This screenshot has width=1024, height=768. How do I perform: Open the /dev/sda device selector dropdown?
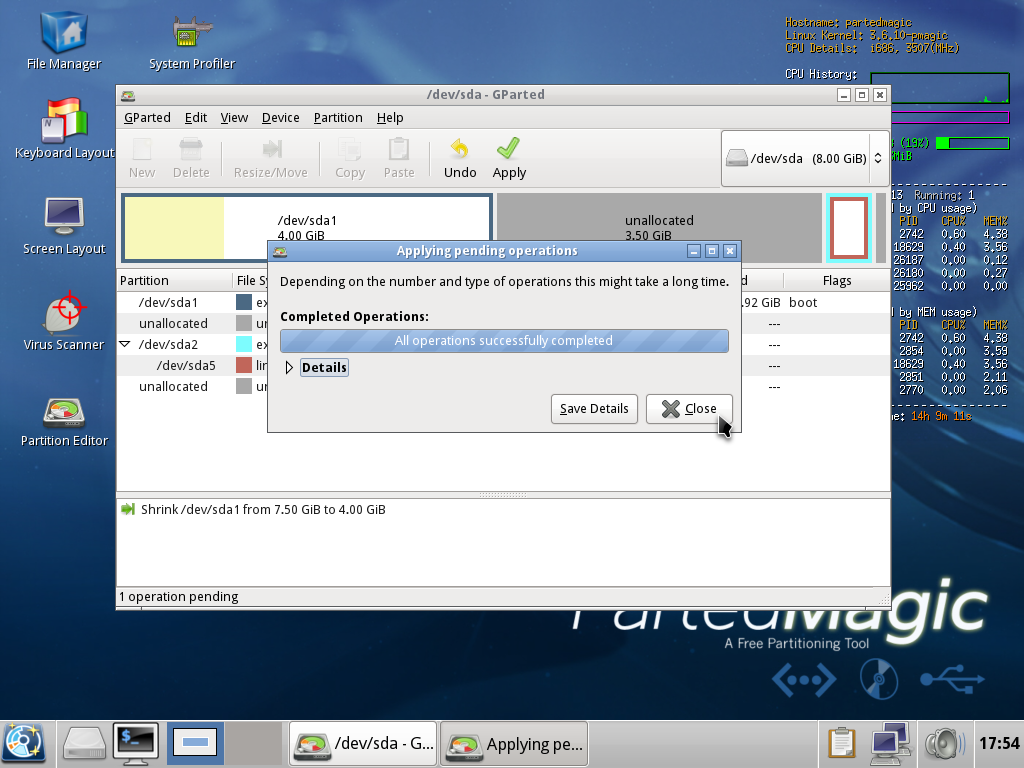805,158
